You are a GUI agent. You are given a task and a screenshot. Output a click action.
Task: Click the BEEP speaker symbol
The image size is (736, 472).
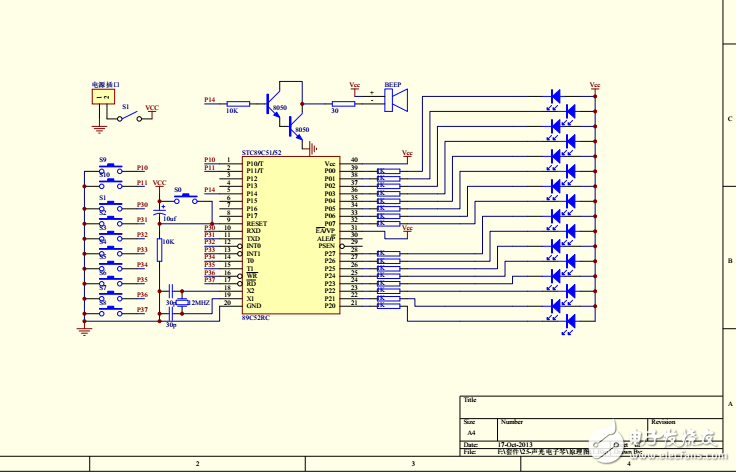coord(397,102)
